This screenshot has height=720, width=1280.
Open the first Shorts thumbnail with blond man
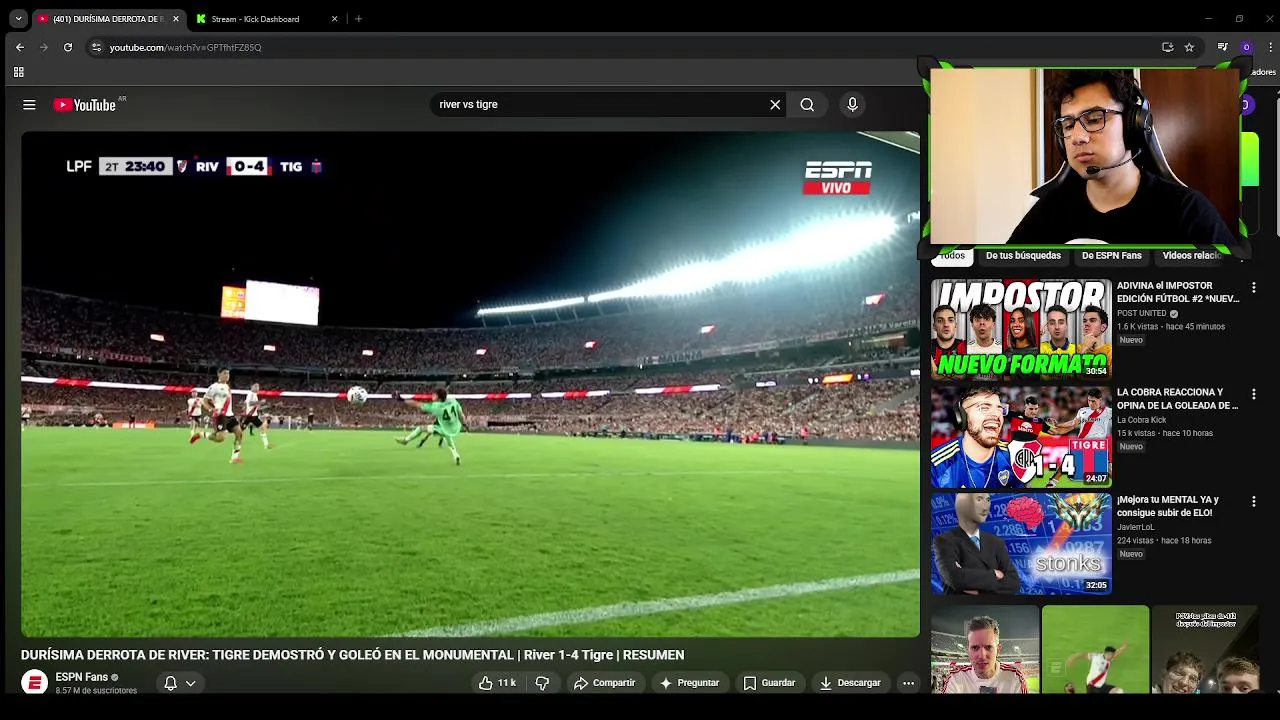click(x=985, y=650)
